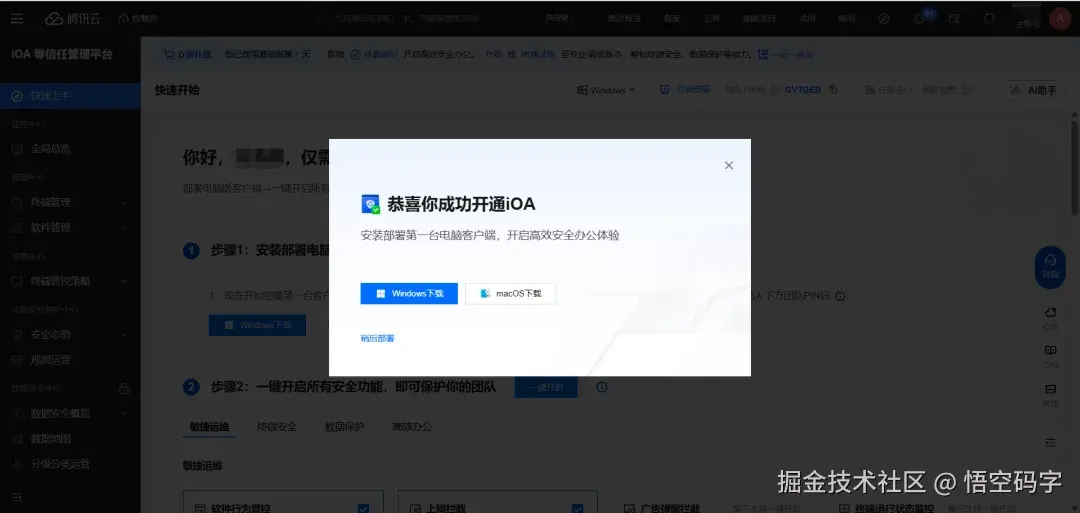Switch to the 高效办公 tab

[x=412, y=426]
